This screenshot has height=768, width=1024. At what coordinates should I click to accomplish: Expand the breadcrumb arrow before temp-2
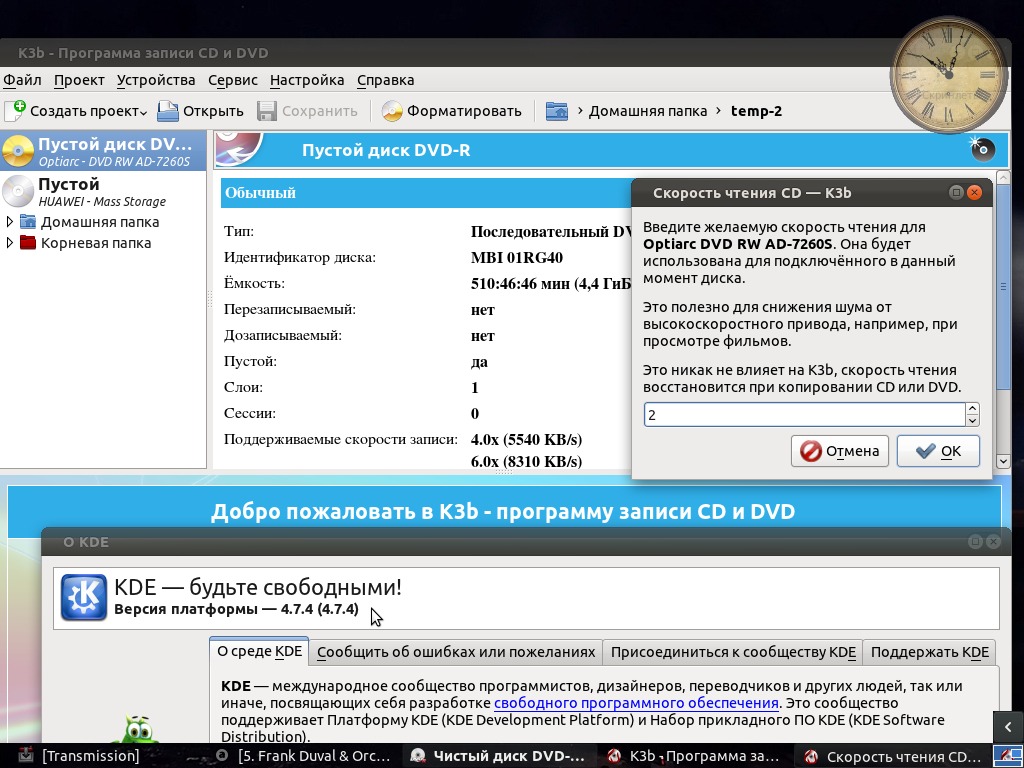click(x=718, y=111)
